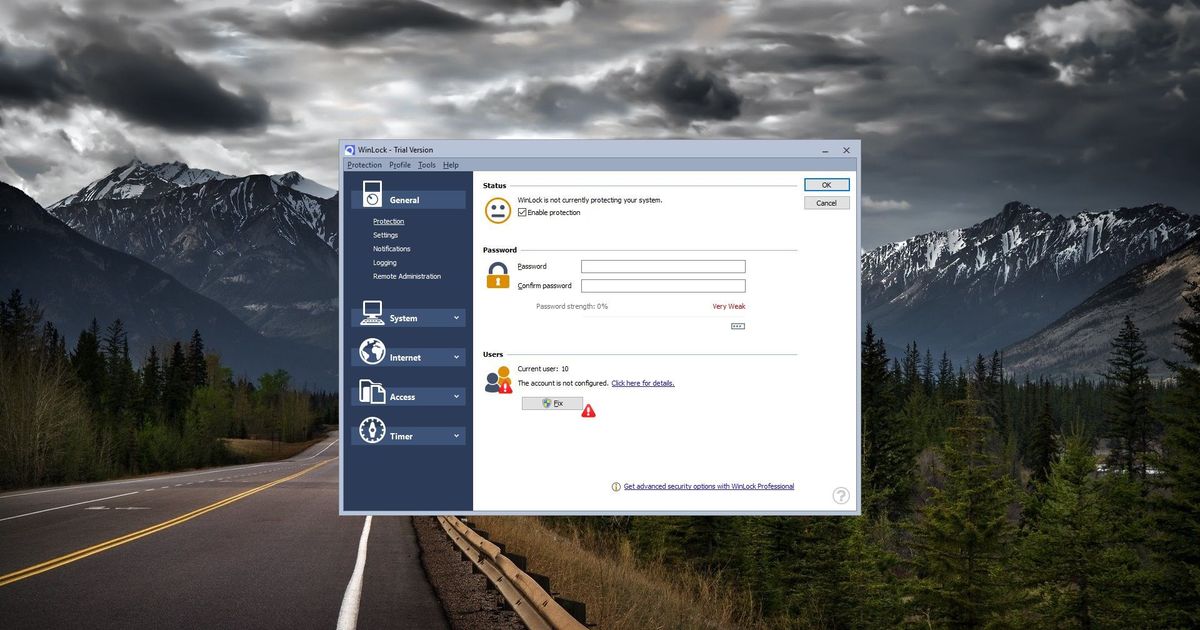Screen dimensions: 1200x630
Task: Click the 'Very Weak' strength label
Action: (x=729, y=307)
